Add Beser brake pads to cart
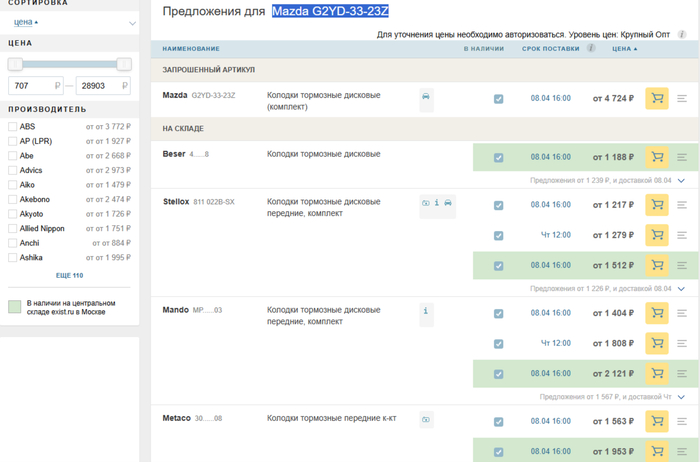 [x=656, y=157]
